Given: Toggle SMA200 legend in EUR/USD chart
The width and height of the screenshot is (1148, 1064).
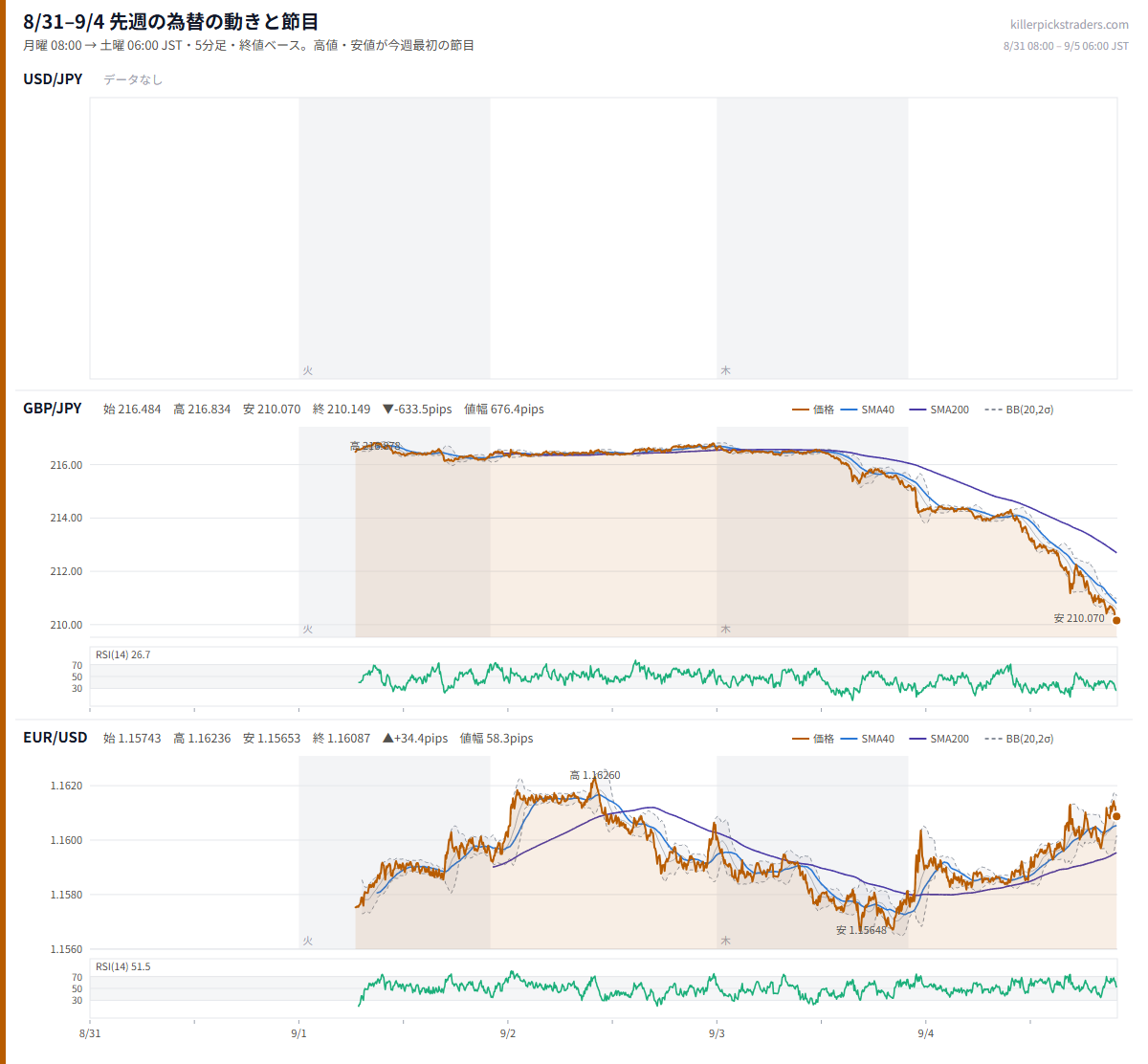Looking at the screenshot, I should point(939,739).
